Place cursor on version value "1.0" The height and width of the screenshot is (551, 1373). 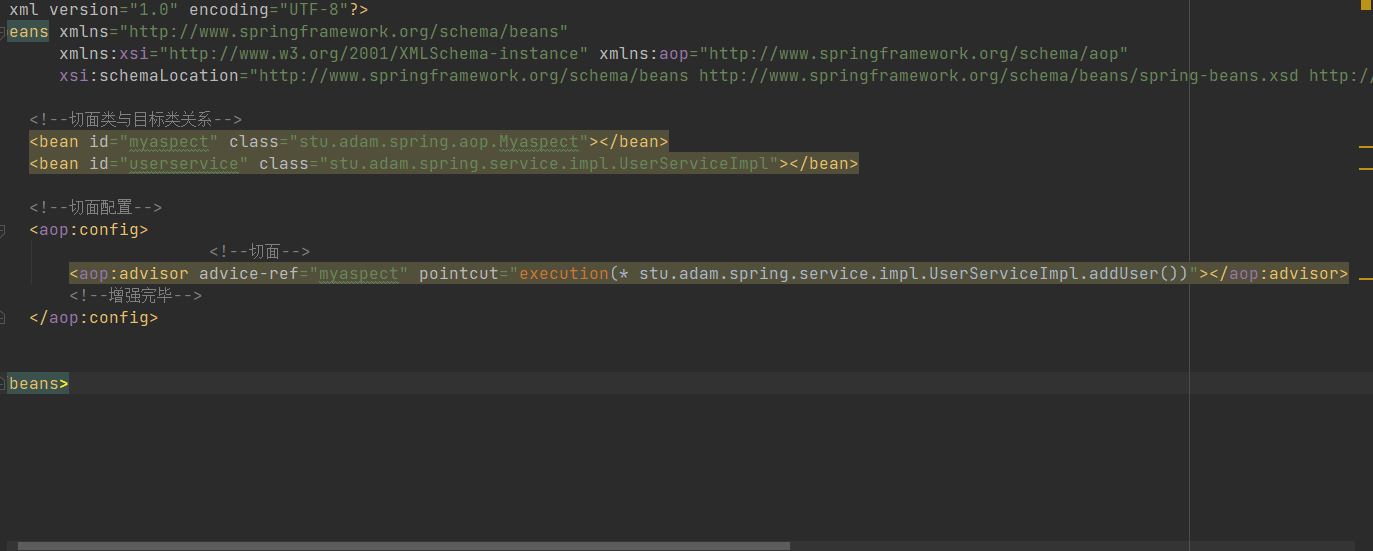(154, 10)
